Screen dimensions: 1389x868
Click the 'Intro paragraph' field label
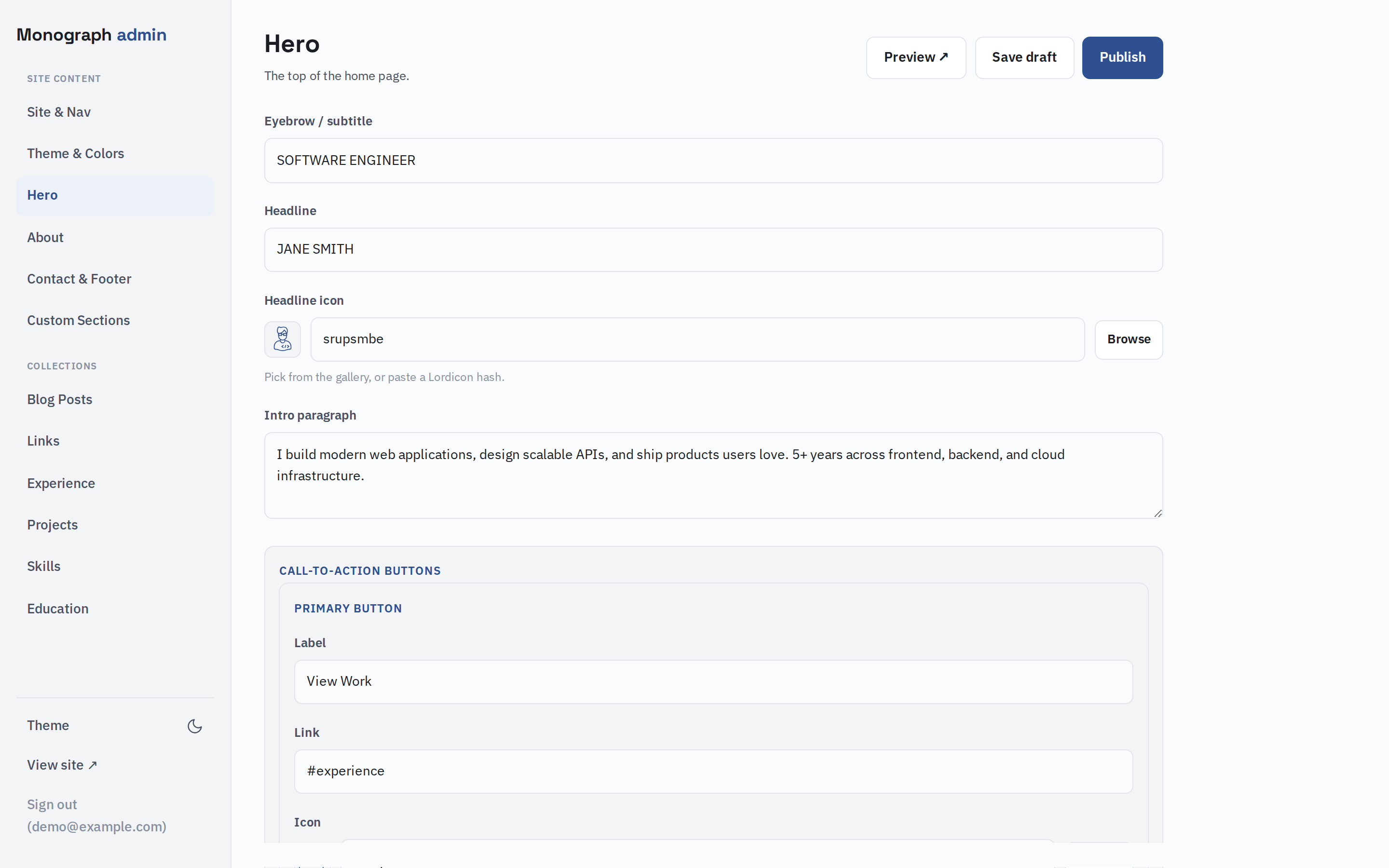click(310, 415)
